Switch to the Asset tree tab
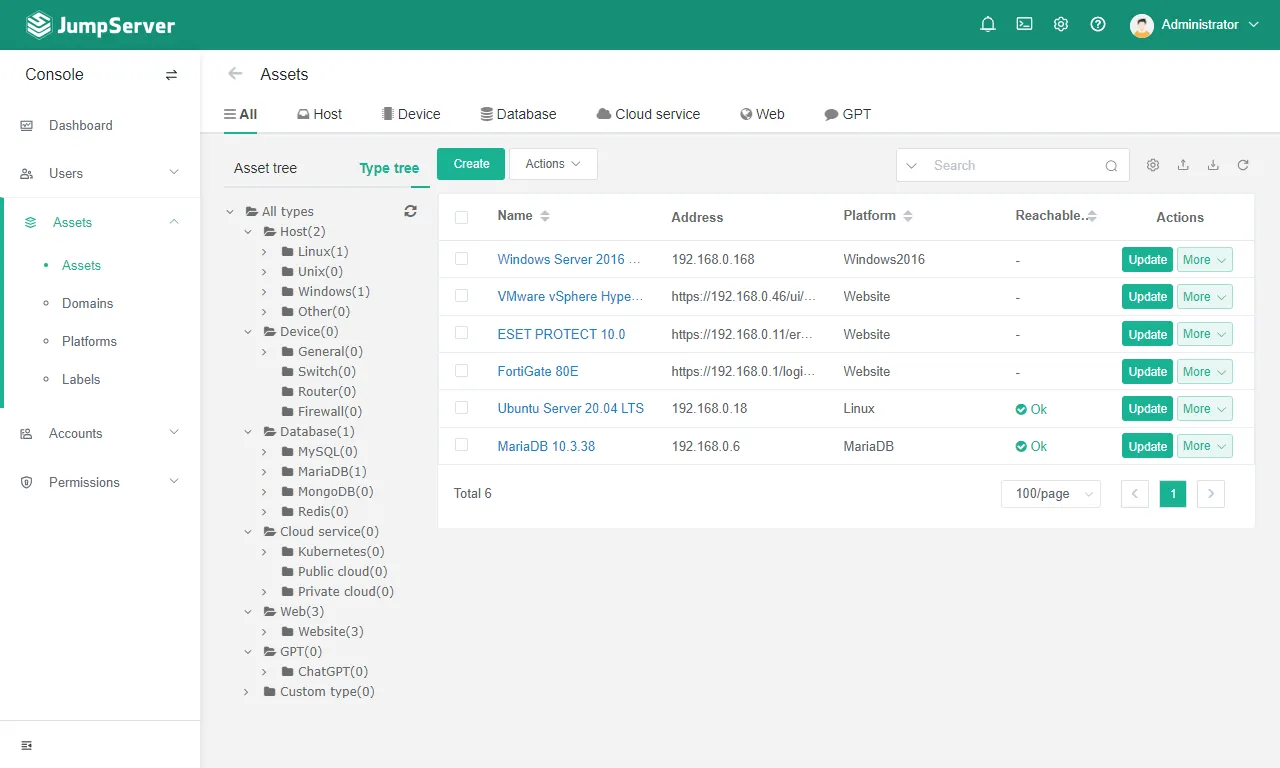1280x768 pixels. (265, 168)
